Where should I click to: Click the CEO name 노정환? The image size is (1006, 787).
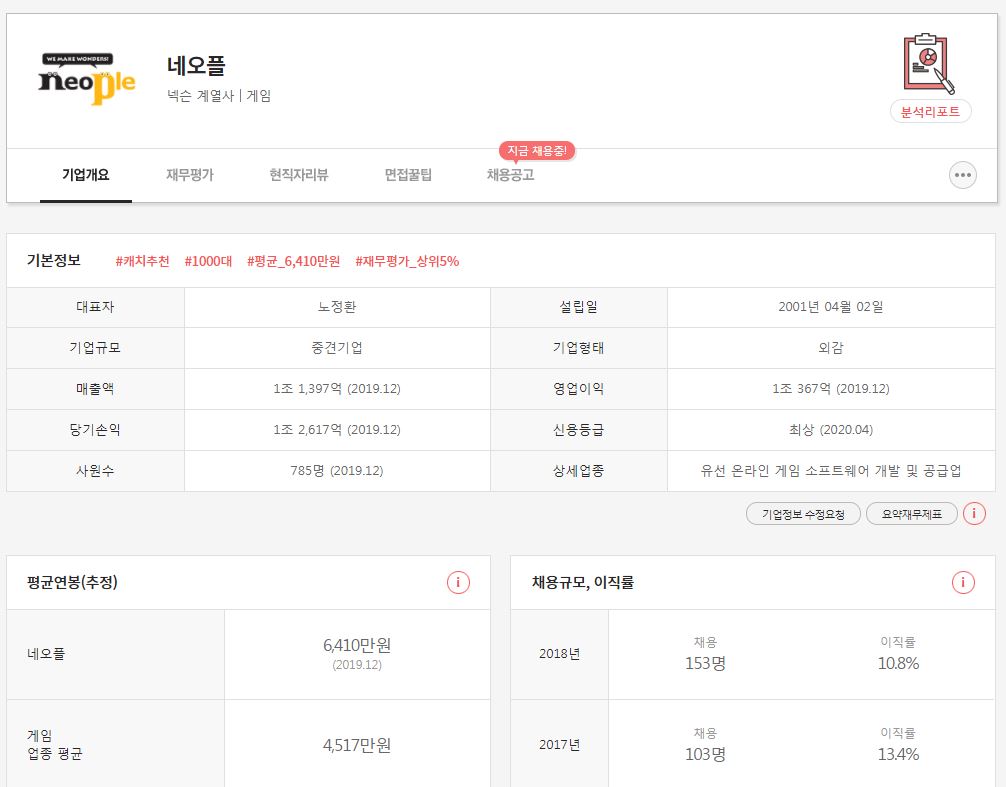(337, 307)
